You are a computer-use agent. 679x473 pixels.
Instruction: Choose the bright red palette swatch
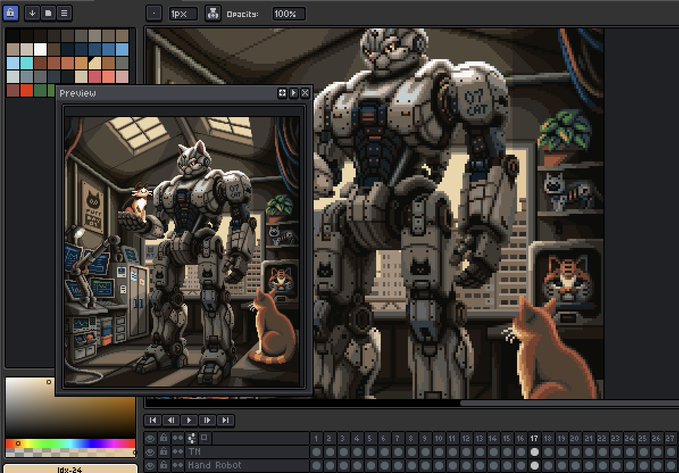[x=26, y=91]
